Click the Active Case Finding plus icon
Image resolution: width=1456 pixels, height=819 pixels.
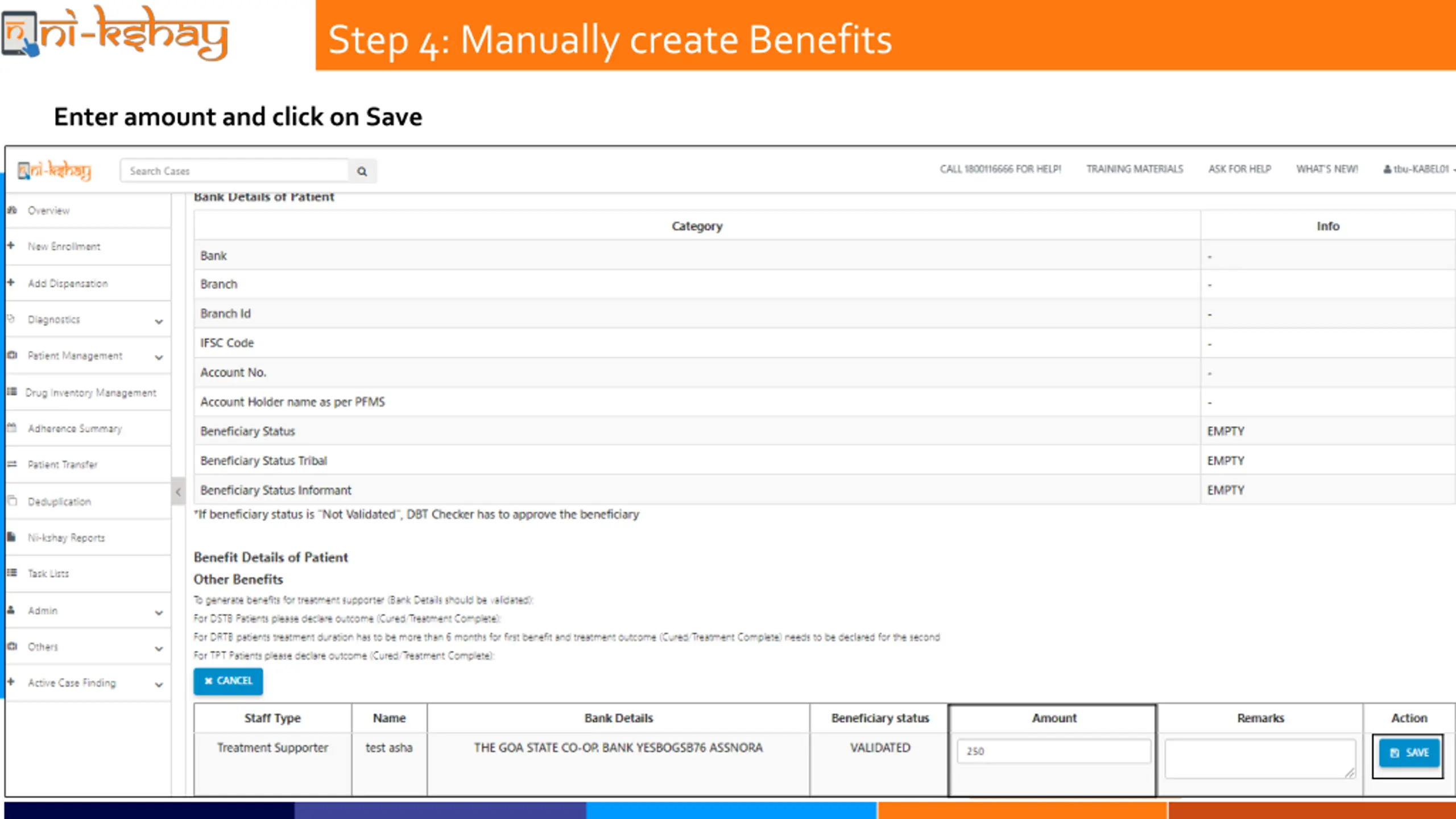(x=11, y=681)
